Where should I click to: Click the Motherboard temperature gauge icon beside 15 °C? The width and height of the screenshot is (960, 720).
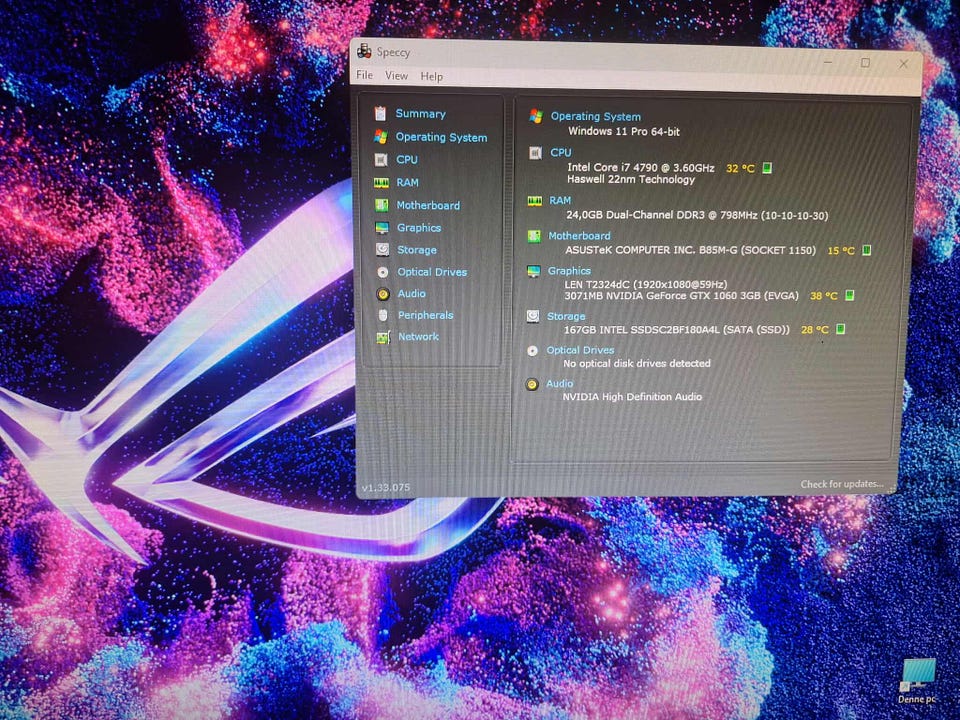866,250
